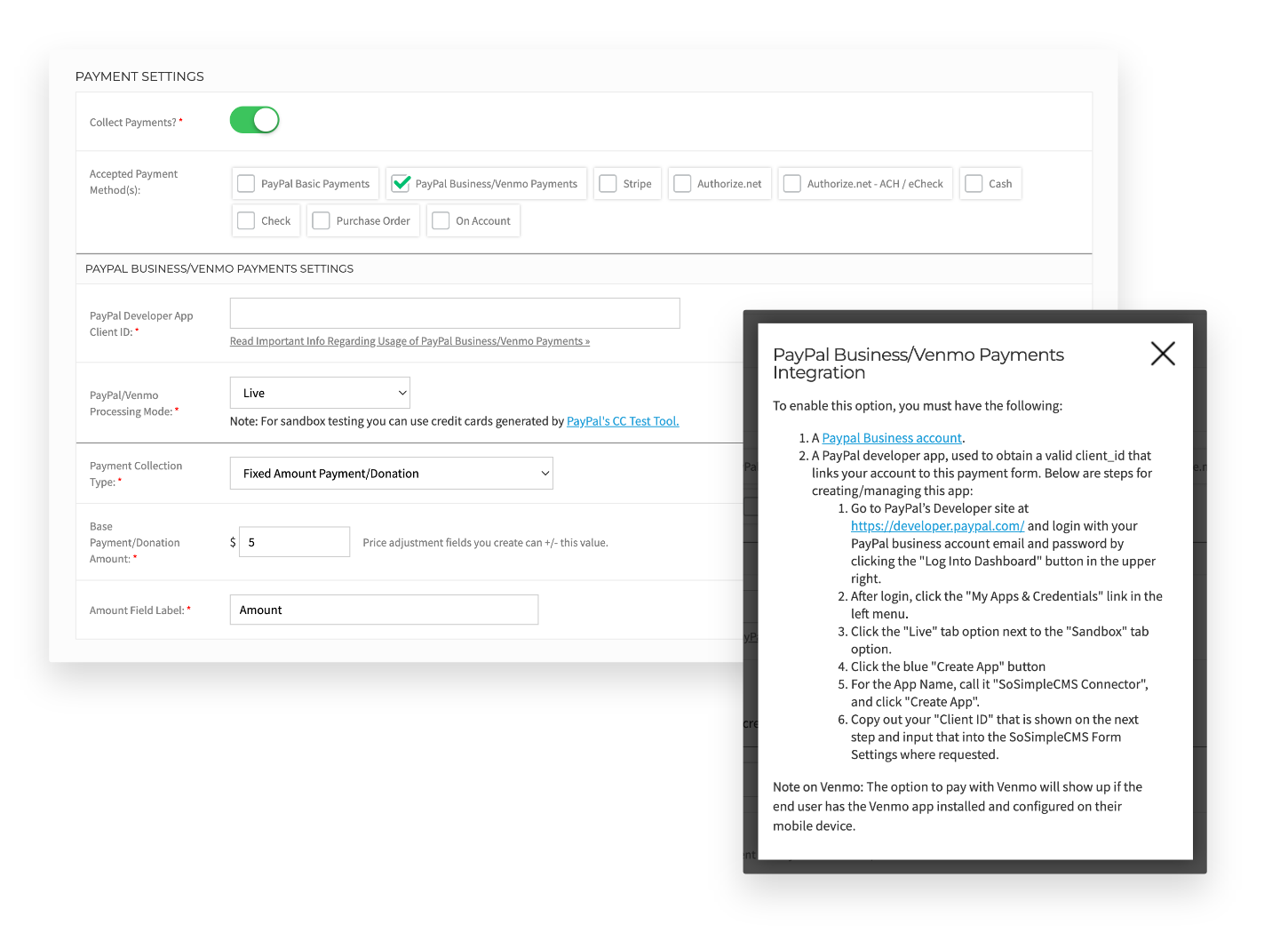Screen dimensions: 1288x933
Task: Click the Base Payment/Donation Amount field
Action: [x=294, y=542]
